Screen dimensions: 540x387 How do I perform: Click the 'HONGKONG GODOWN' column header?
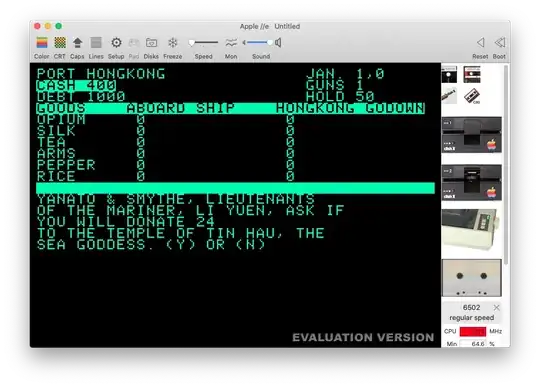[350, 108]
